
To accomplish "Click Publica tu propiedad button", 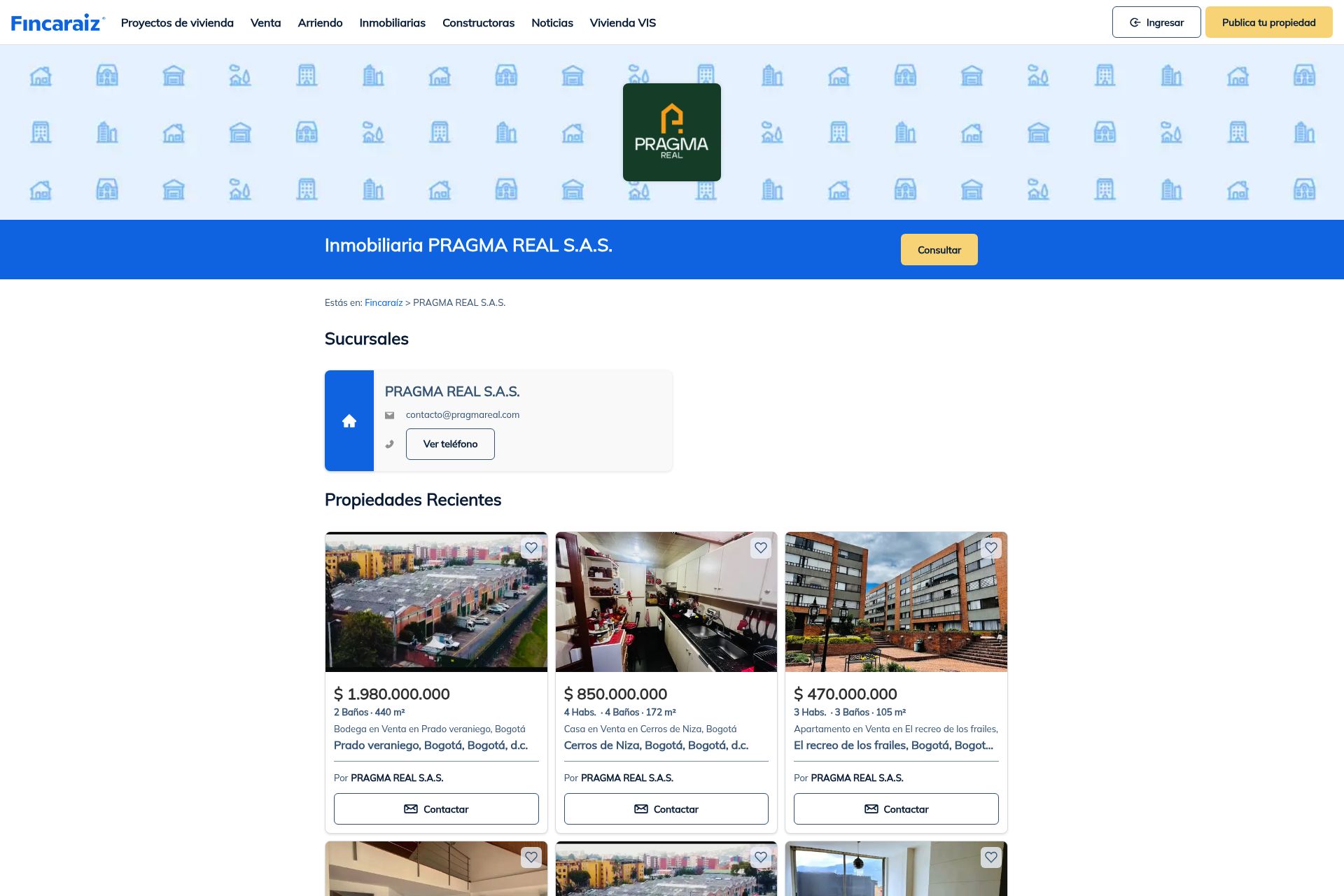I will [x=1268, y=22].
